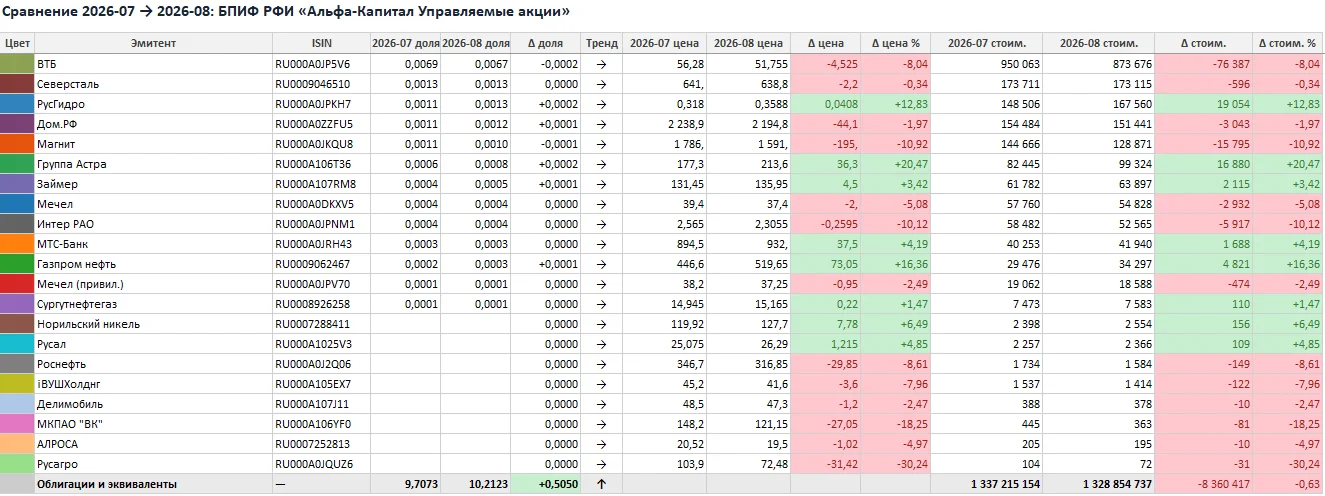The height and width of the screenshot is (496, 1325).
Task: Select the Сургутнефтегаз issuer cell
Action: pos(153,304)
